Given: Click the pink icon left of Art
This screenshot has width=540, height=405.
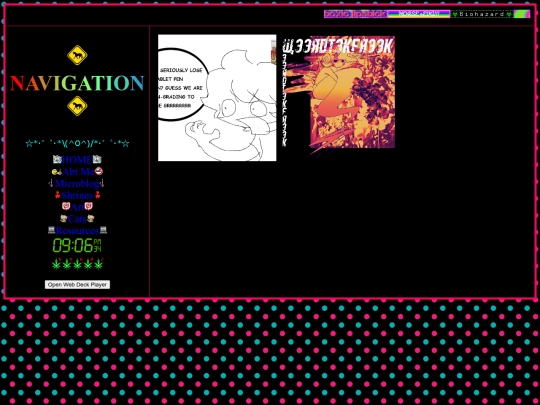Looking at the screenshot, I should point(66,206).
